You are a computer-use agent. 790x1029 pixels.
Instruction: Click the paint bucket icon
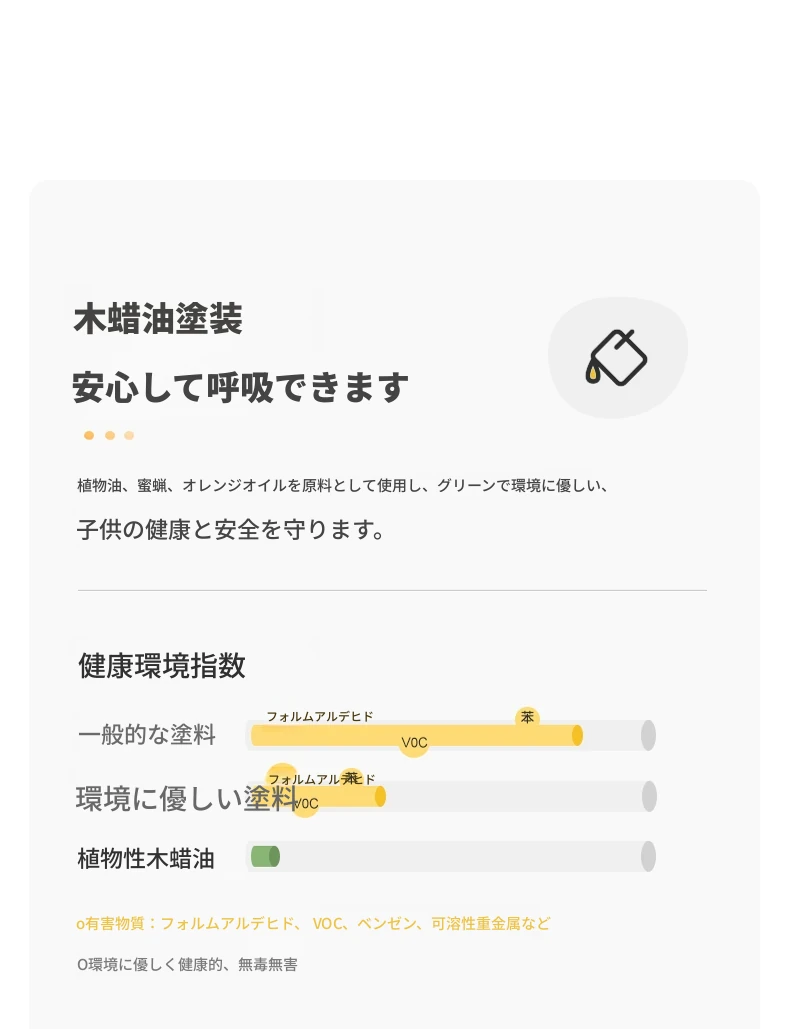point(616,358)
